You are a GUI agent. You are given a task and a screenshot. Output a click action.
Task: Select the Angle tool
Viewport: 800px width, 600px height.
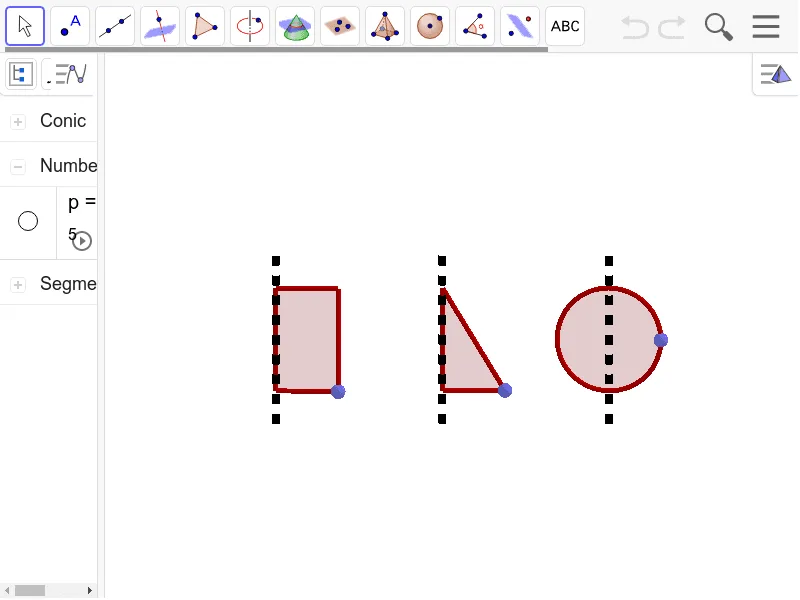point(474,26)
